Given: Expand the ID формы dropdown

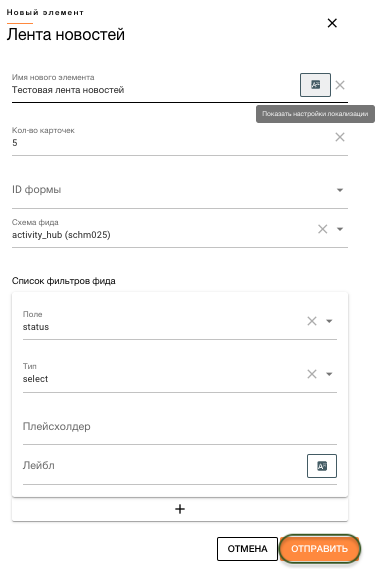Looking at the screenshot, I should tap(340, 190).
